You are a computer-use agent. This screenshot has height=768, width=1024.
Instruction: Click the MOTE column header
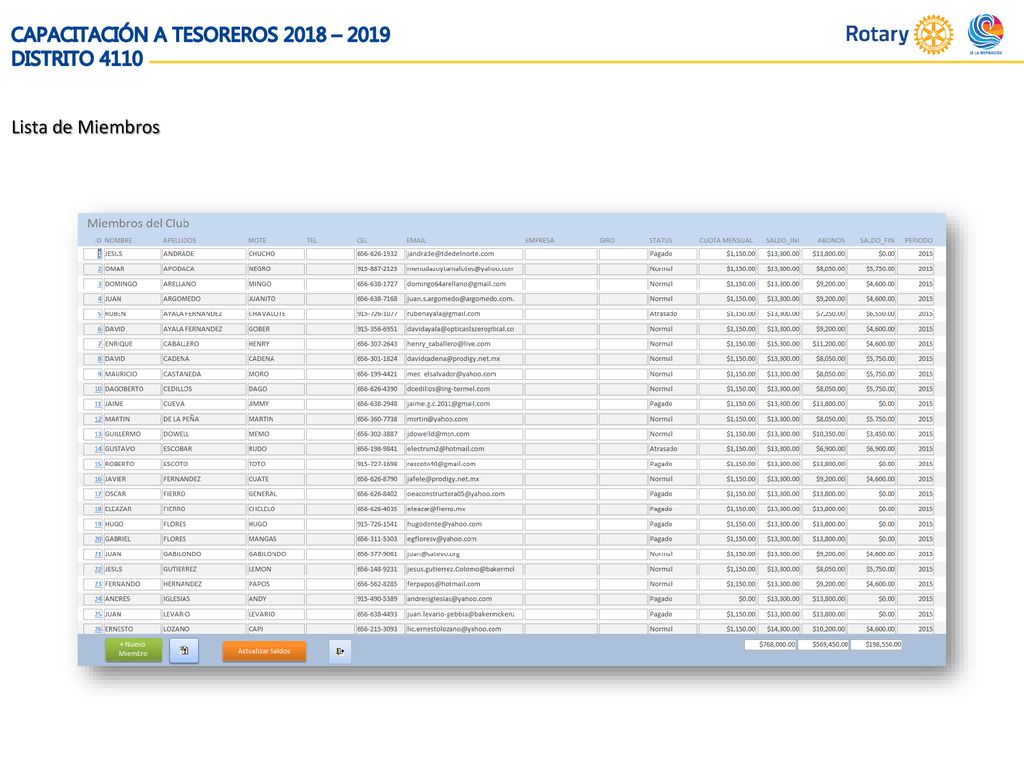coord(257,240)
